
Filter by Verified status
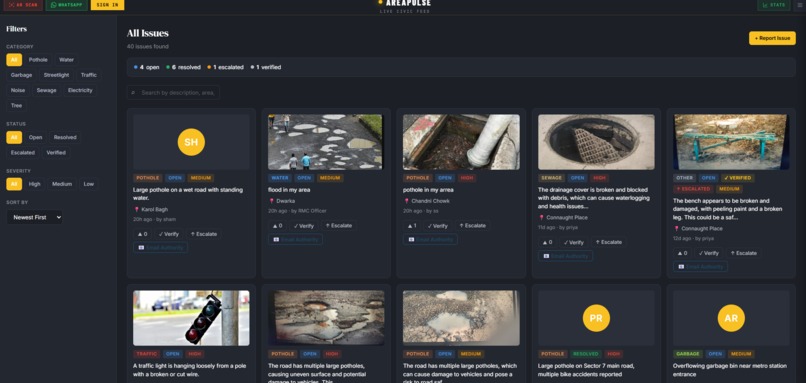[x=56, y=153]
